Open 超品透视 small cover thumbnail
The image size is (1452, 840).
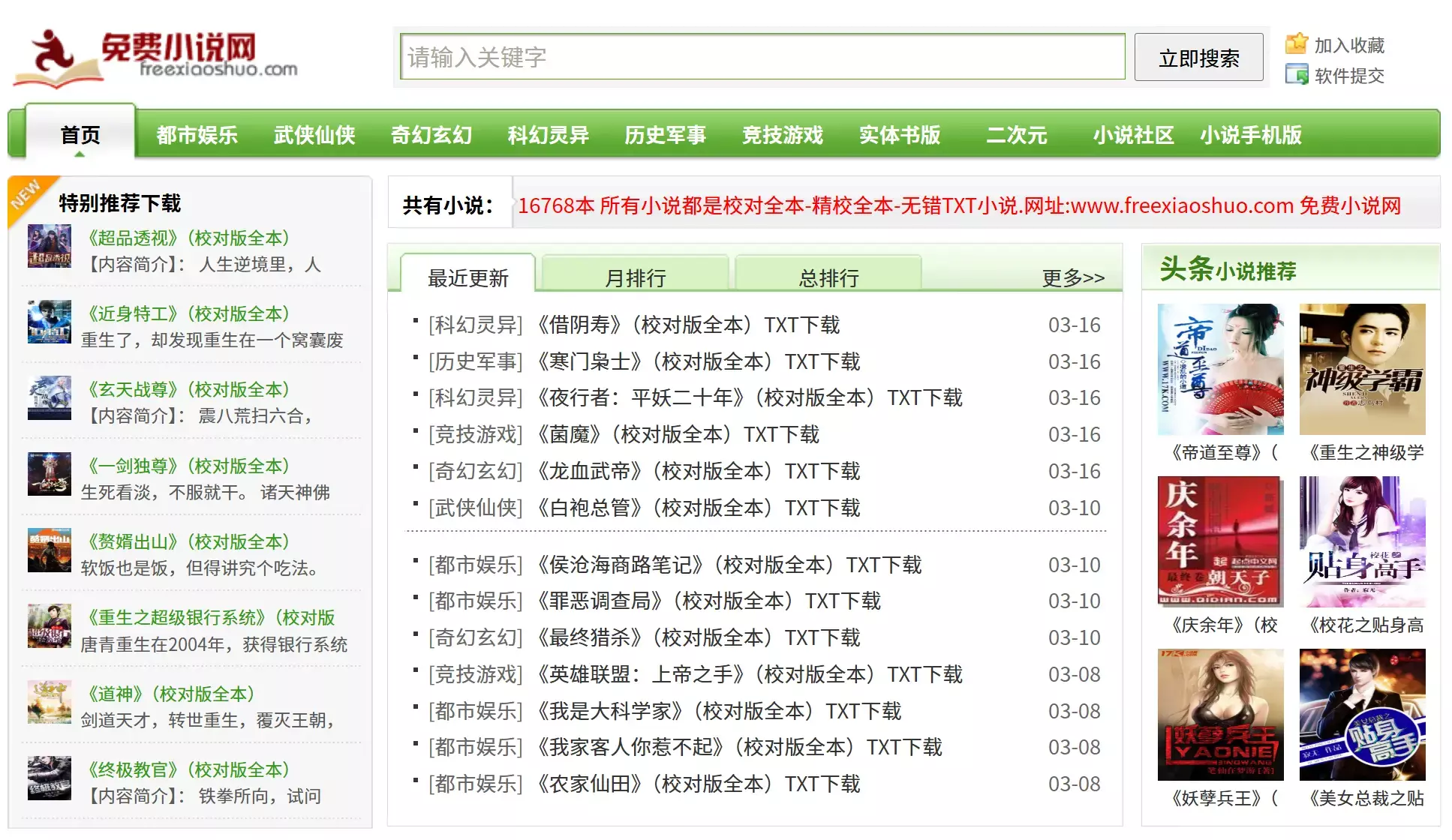pos(50,246)
